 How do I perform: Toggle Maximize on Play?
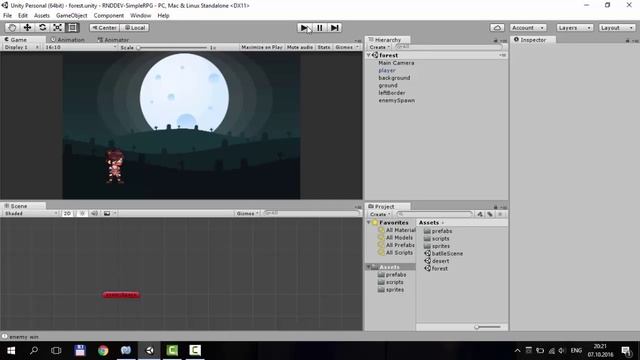pyautogui.click(x=262, y=47)
